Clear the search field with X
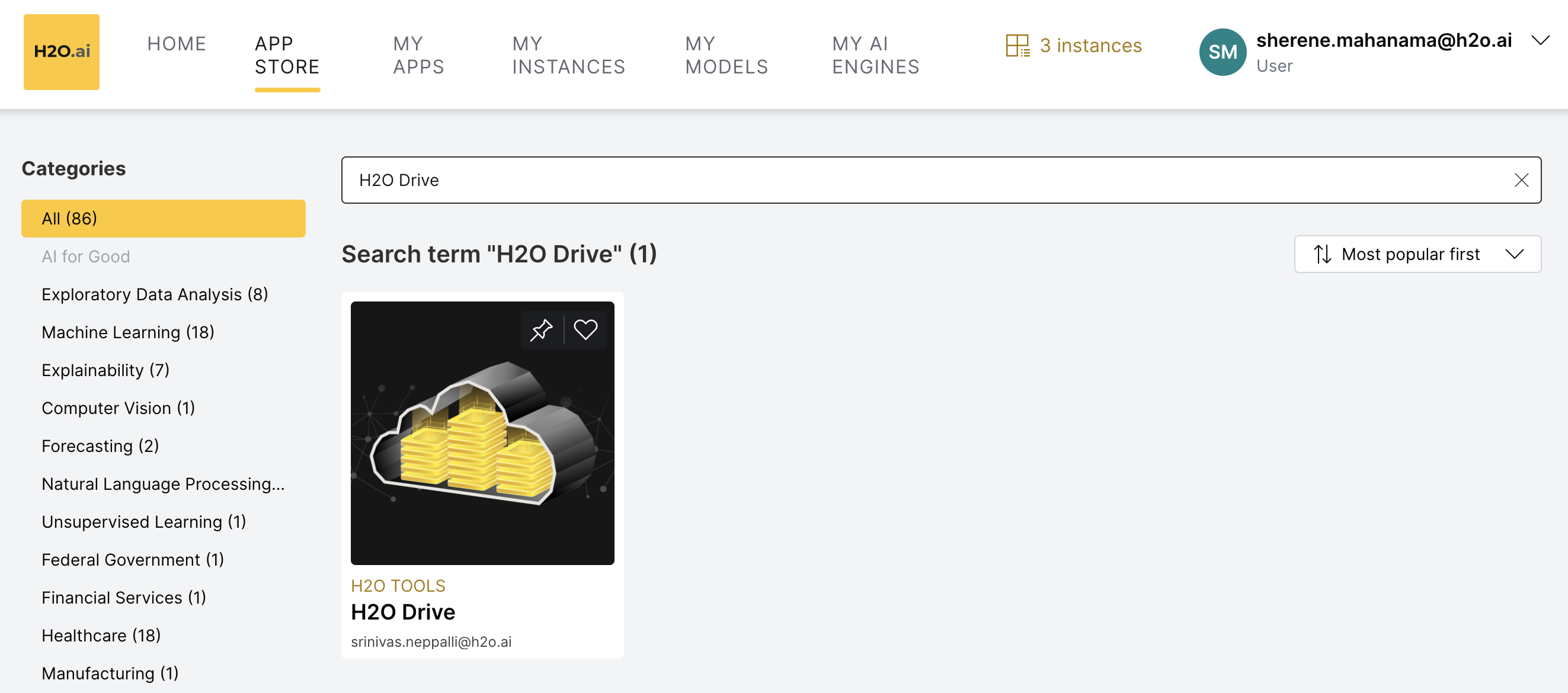Image resolution: width=1568 pixels, height=693 pixels. (1521, 180)
